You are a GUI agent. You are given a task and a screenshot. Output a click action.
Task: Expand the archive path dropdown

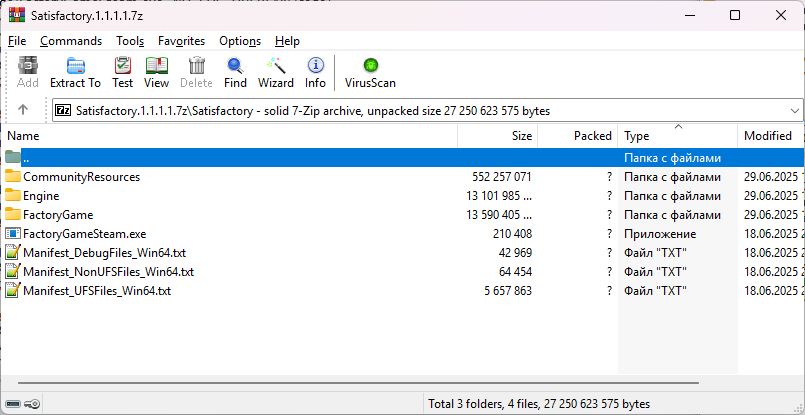coord(795,110)
